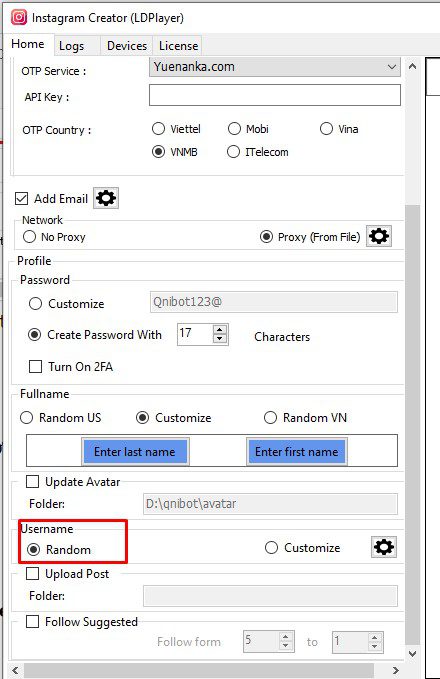Viewport: 440px width, 679px height.
Task: Click Enter last name button
Action: [135, 452]
